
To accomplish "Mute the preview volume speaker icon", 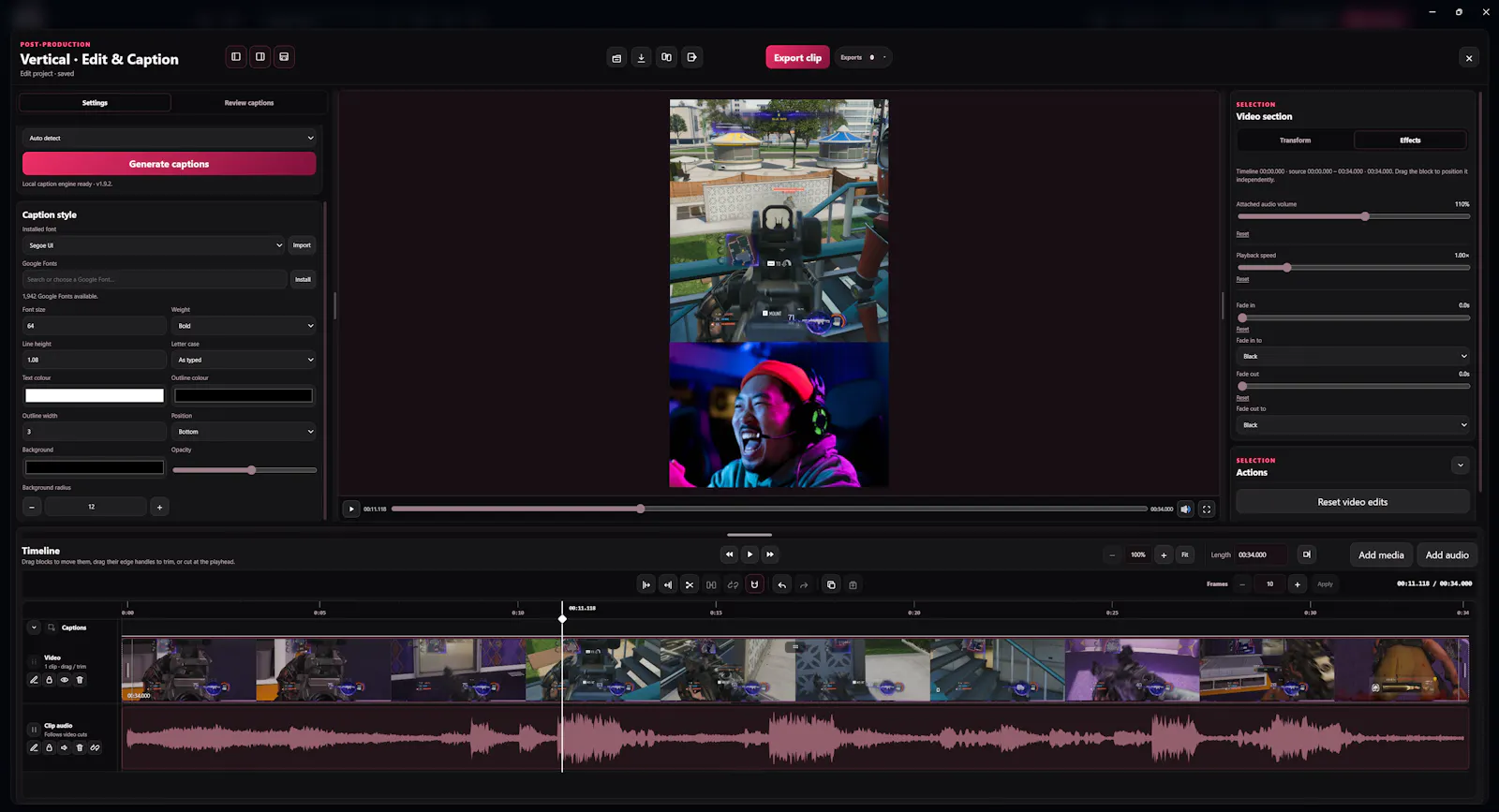I will (1185, 509).
